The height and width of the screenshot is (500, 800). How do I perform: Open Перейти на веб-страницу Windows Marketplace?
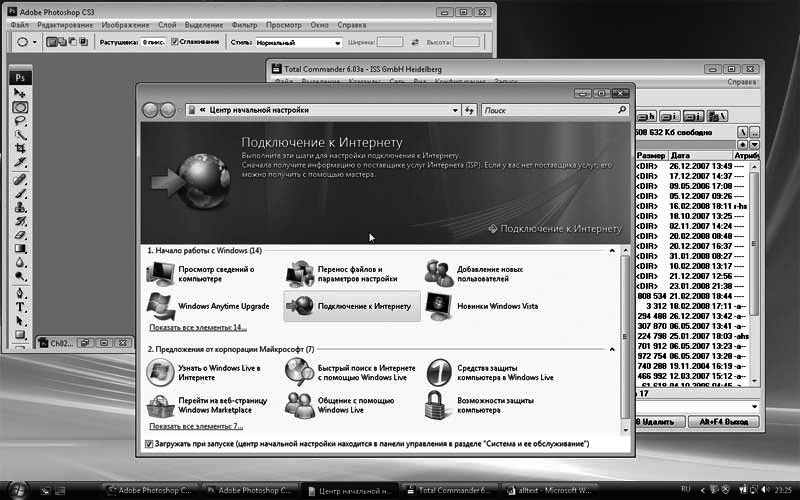pos(207,405)
